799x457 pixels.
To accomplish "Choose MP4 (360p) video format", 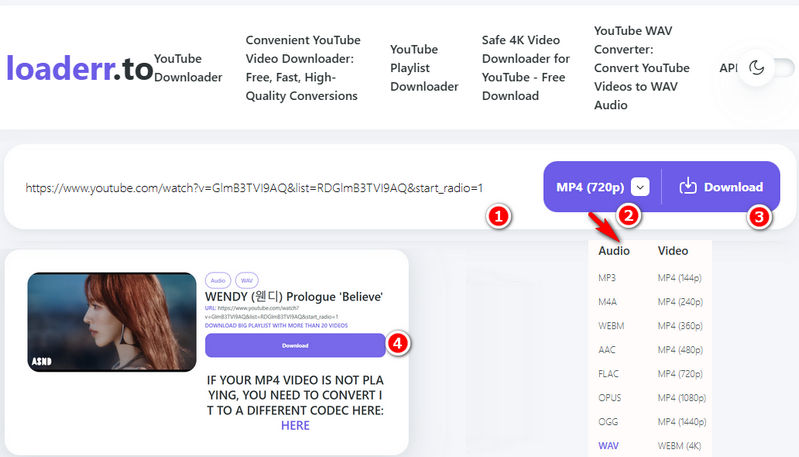I will tap(680, 326).
